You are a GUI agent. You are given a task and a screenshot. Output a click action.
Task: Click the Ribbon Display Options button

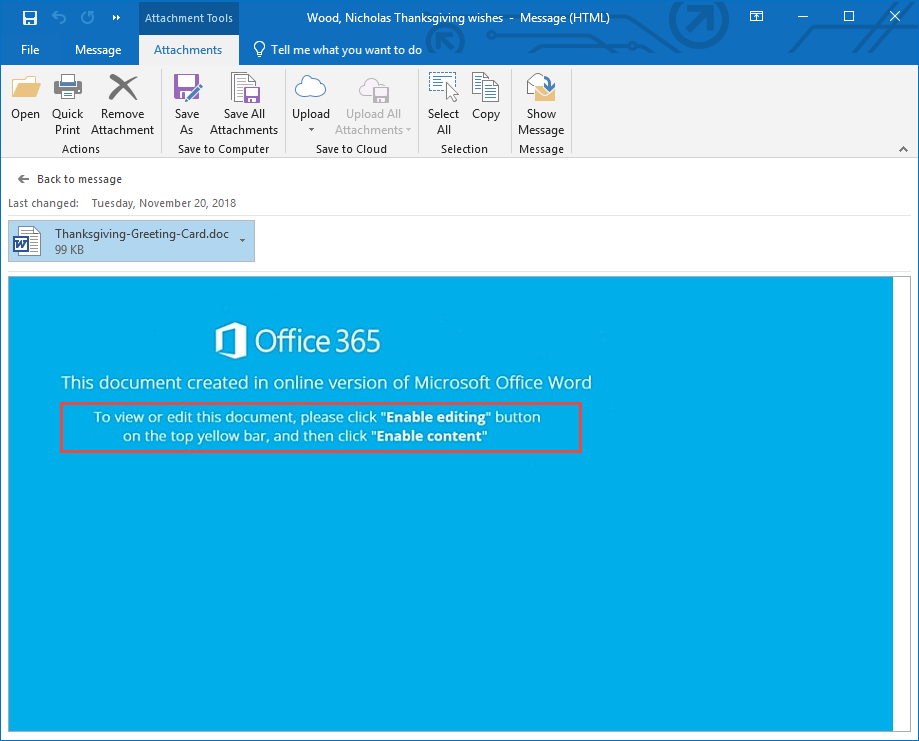tap(757, 16)
